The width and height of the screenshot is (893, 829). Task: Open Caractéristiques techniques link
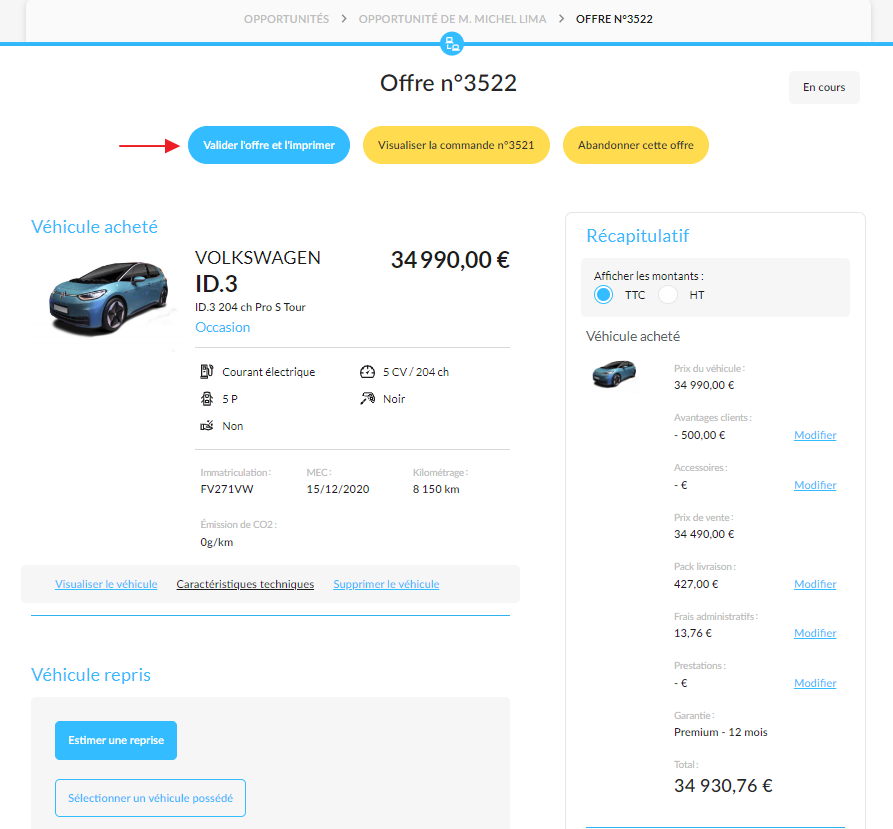[x=245, y=584]
